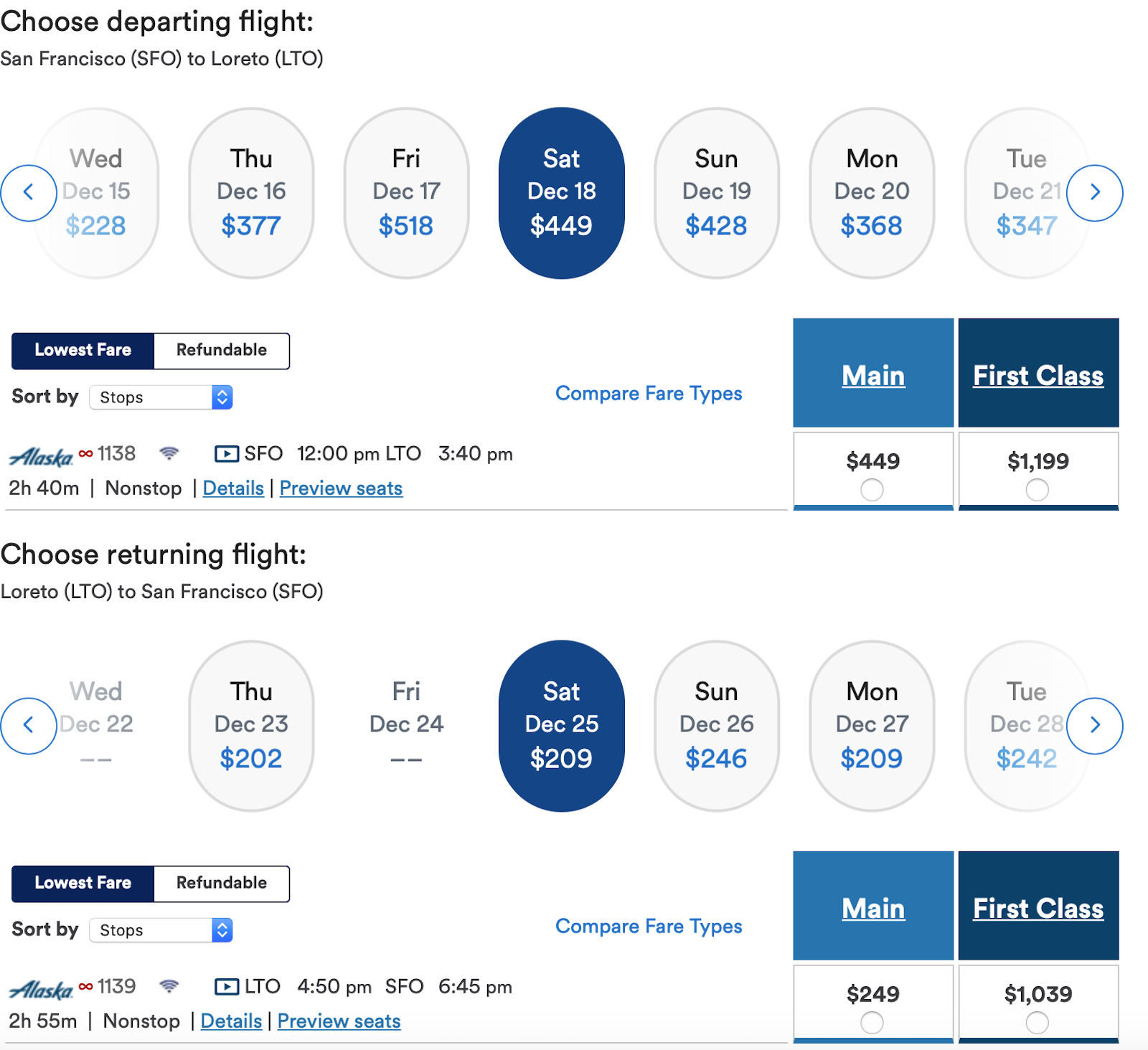This screenshot has width=1148, height=1050.
Task: Click the Wi-Fi icon on flight 1139
Action: tap(169, 986)
